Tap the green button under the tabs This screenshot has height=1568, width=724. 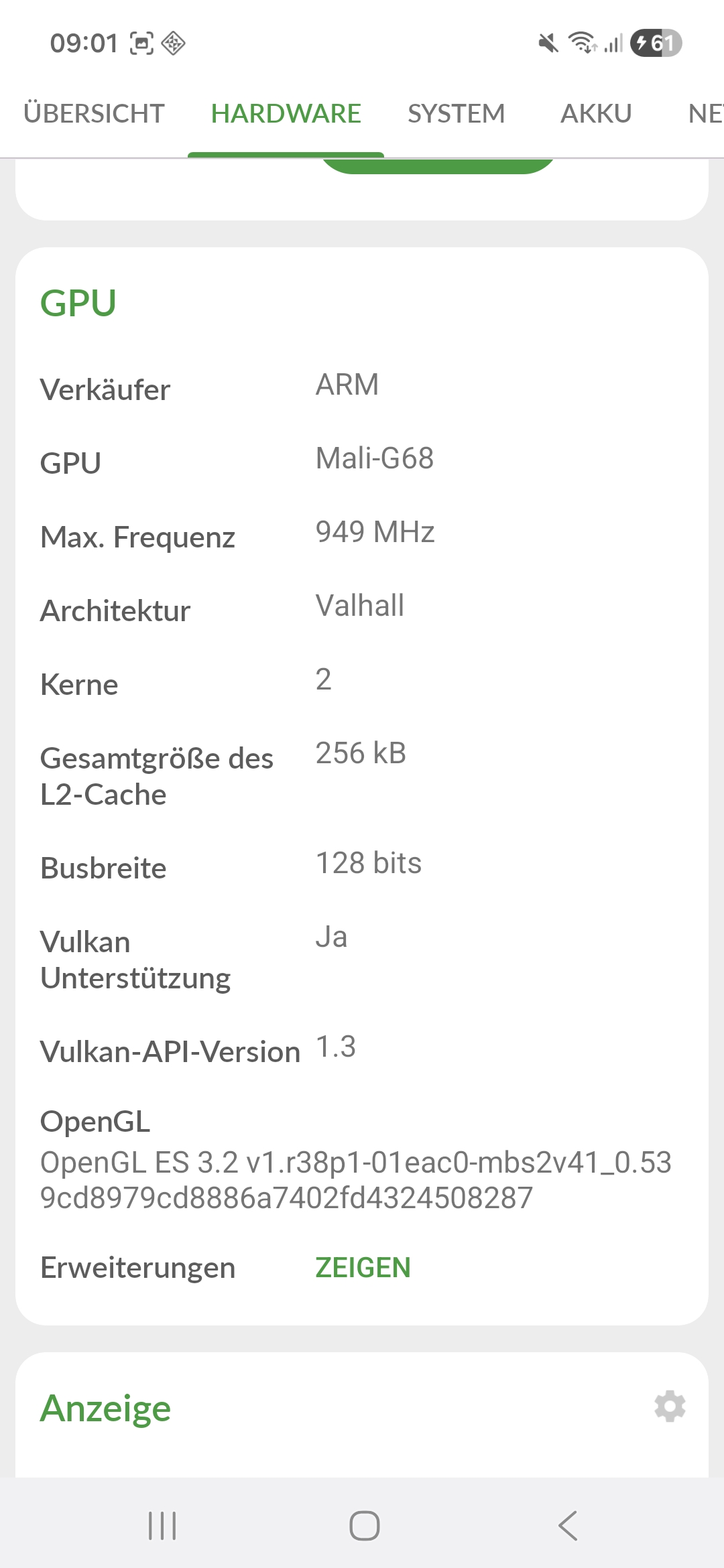(437, 166)
